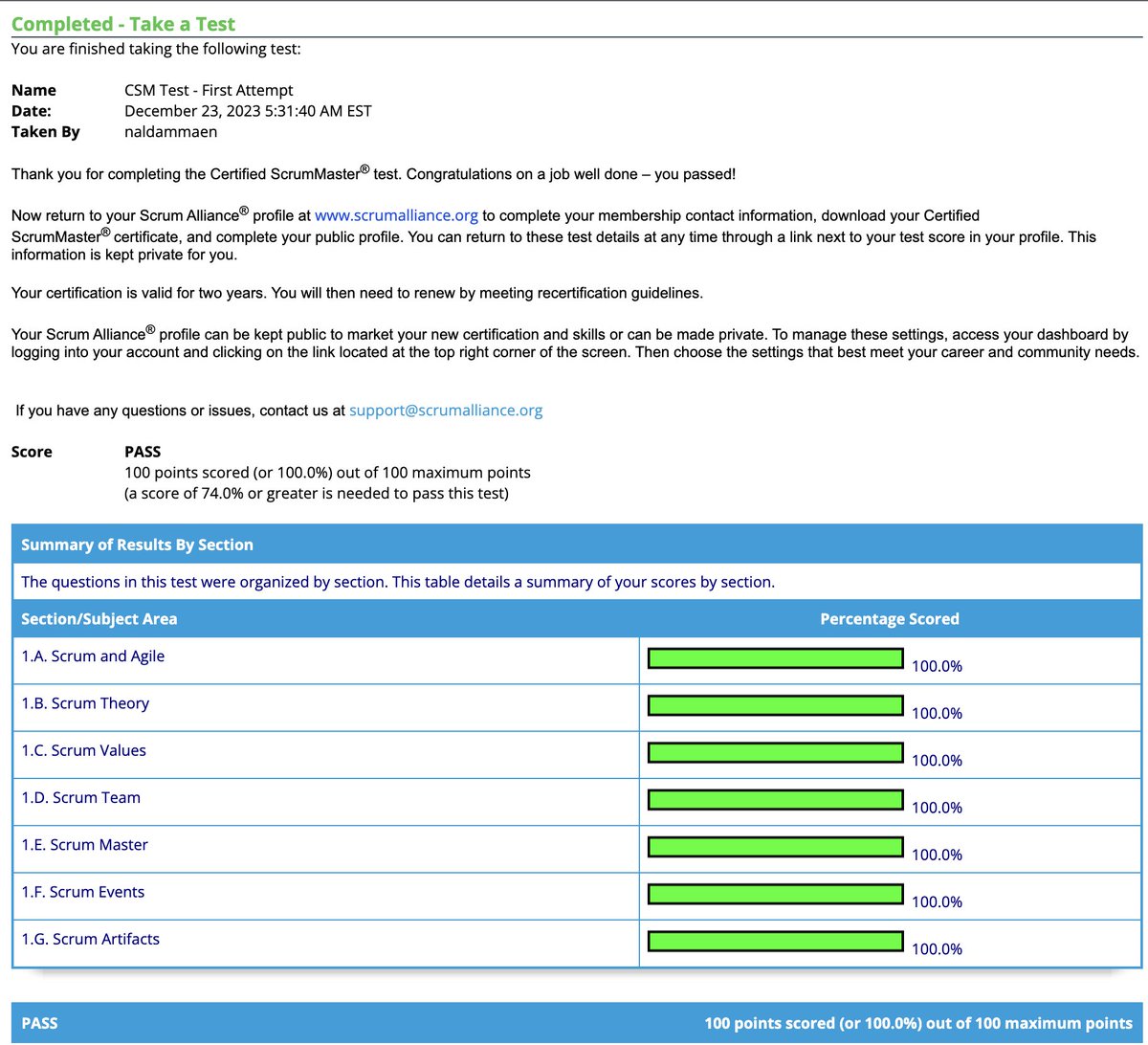1148x1045 pixels.
Task: Click the 100.0% value for Scrum Master
Action: [937, 855]
